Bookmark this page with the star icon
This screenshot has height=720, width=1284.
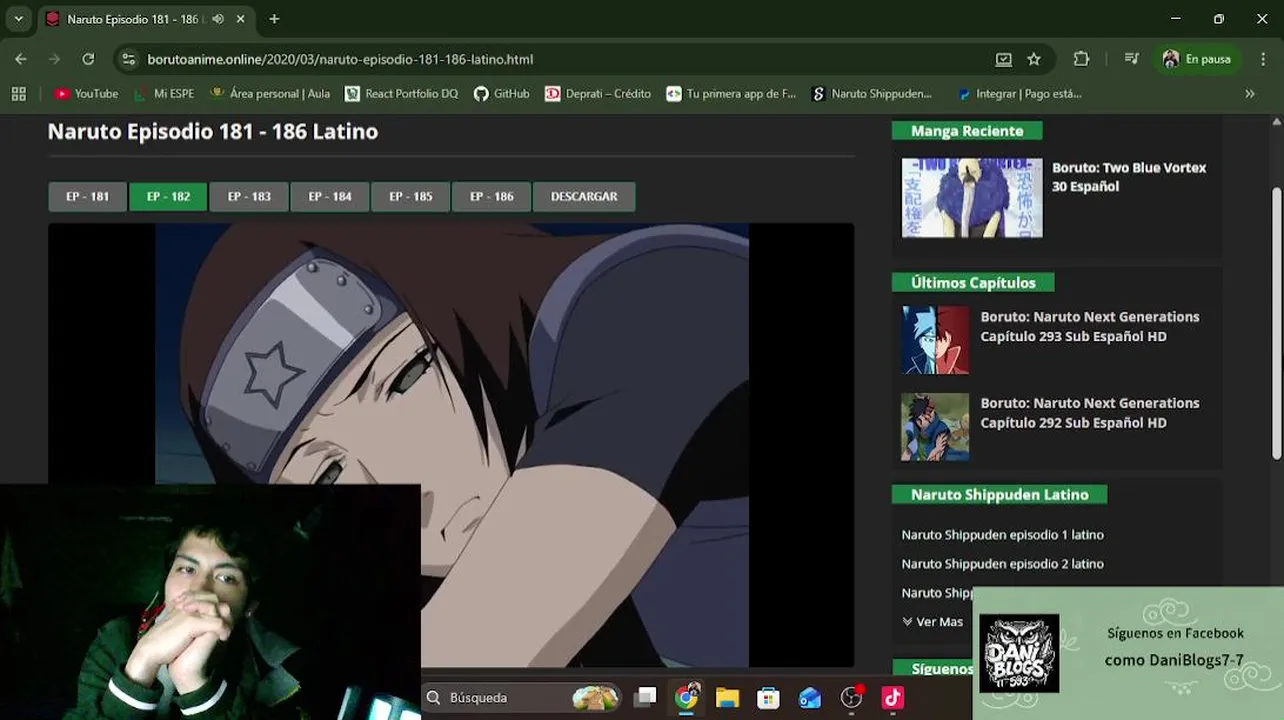(x=1034, y=59)
